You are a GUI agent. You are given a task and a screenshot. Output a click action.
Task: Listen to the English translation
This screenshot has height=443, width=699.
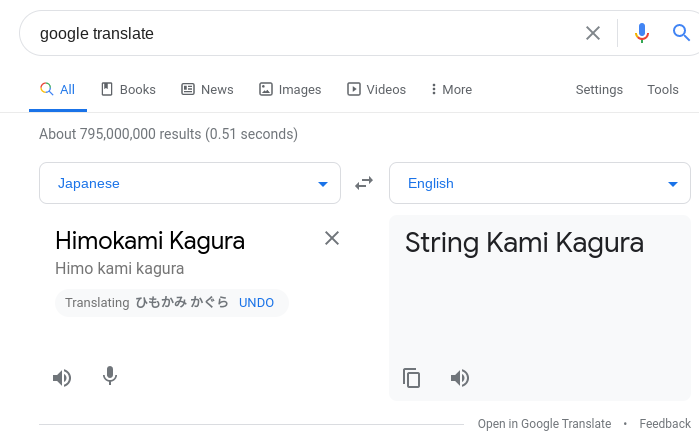[460, 377]
